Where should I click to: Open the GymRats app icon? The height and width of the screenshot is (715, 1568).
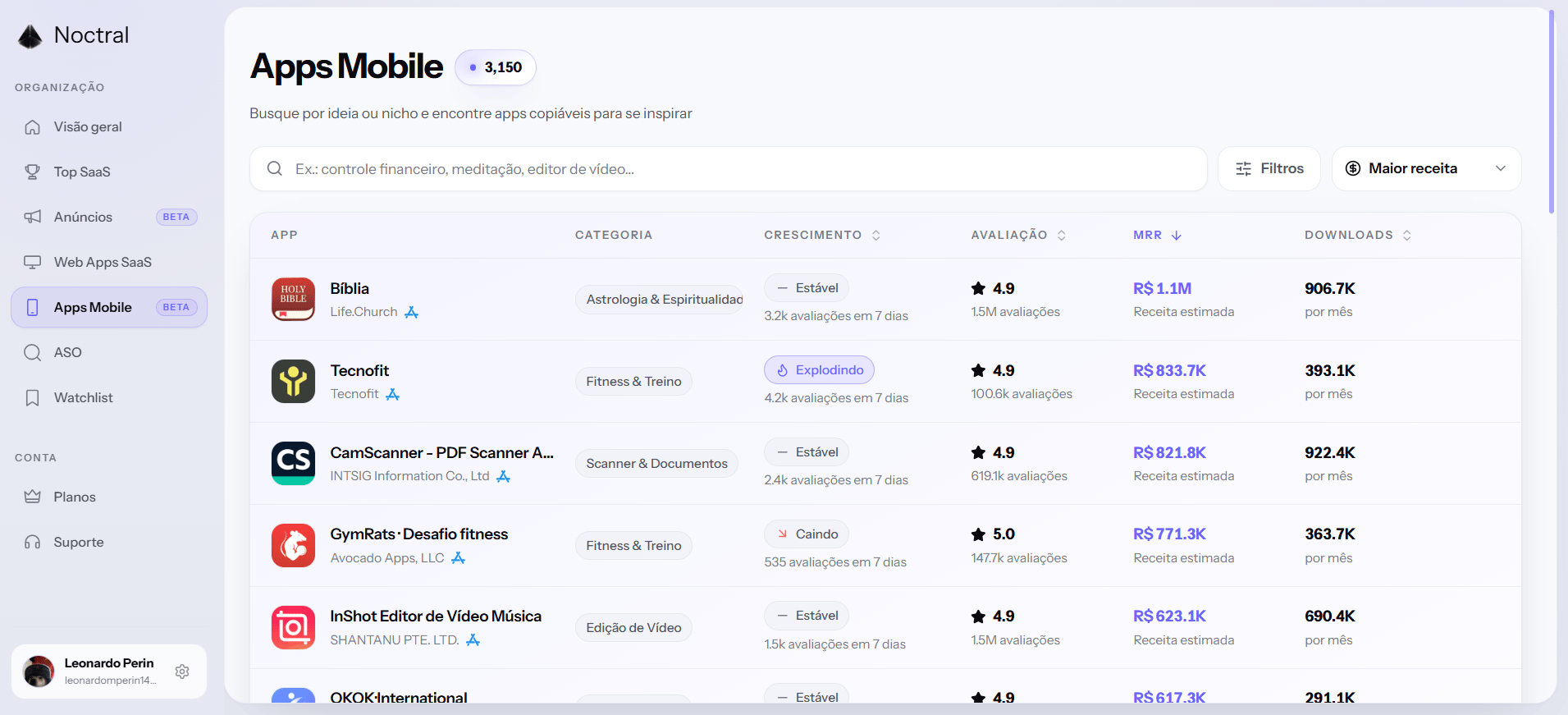pos(293,546)
